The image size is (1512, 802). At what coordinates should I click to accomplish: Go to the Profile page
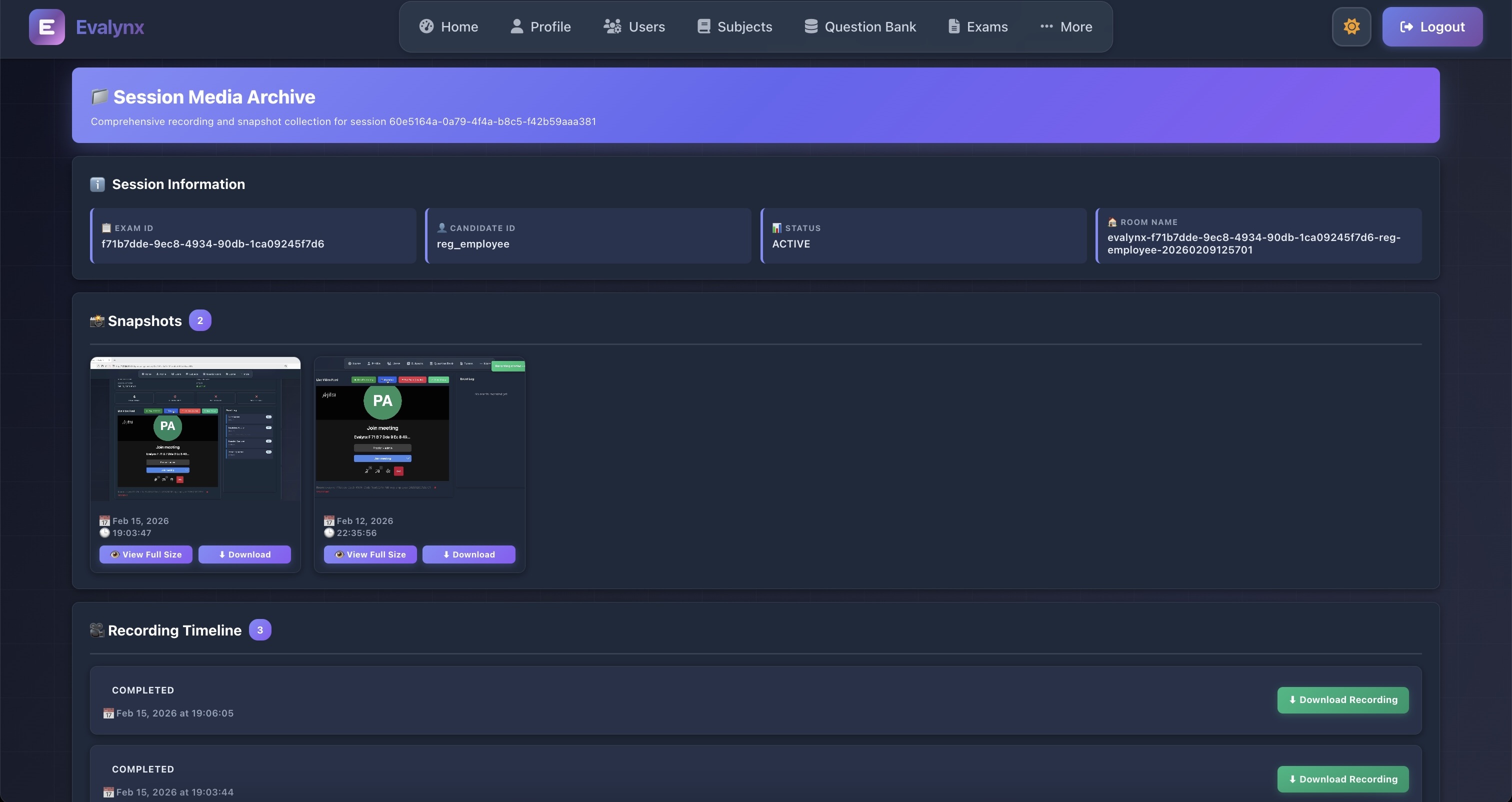[540, 27]
